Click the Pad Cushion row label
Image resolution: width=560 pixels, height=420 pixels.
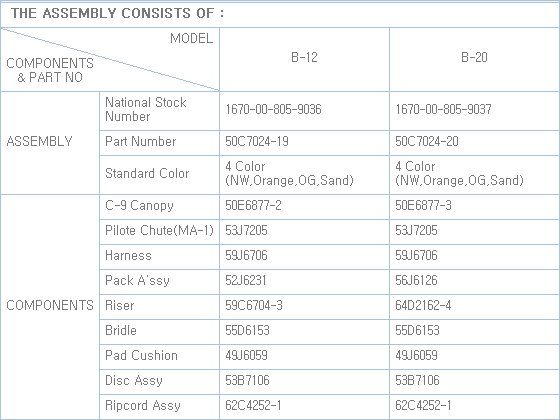[x=141, y=356]
